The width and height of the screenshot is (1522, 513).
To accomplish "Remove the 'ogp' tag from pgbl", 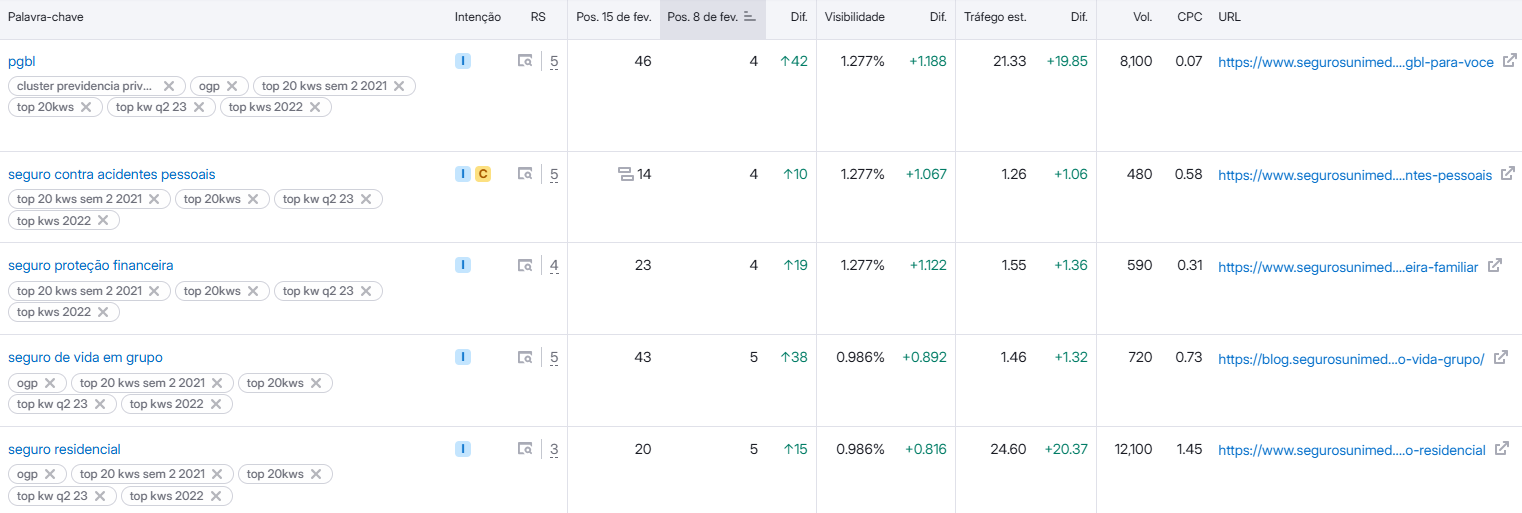I will click(232, 86).
